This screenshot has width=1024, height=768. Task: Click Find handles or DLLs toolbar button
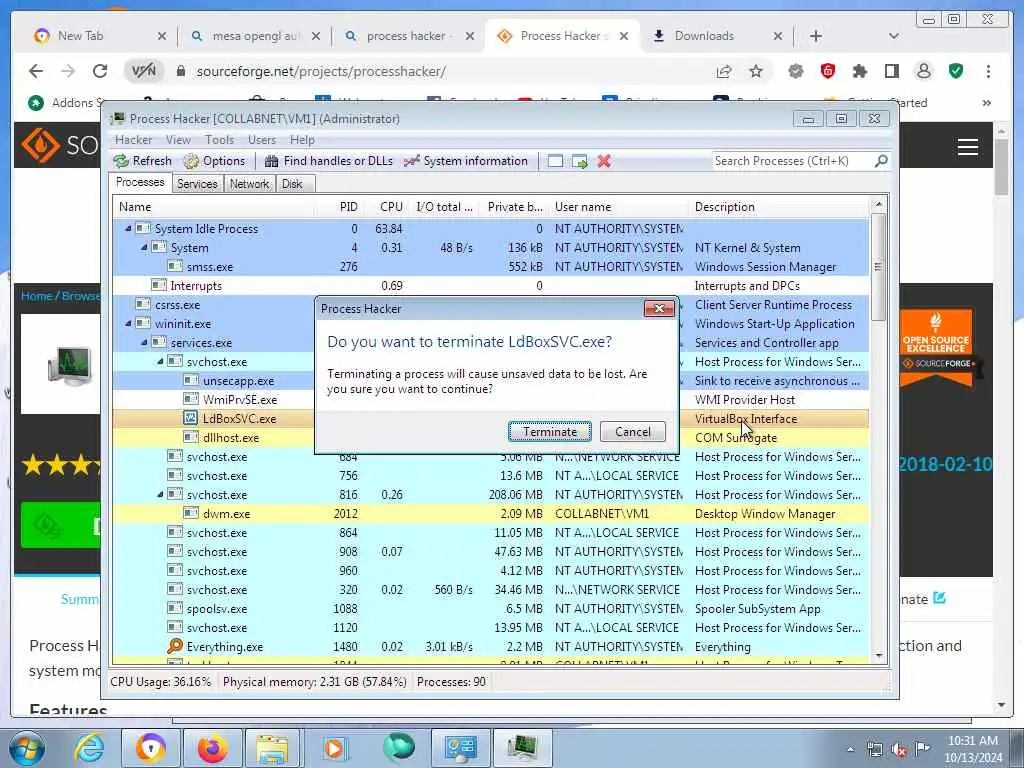pos(328,161)
